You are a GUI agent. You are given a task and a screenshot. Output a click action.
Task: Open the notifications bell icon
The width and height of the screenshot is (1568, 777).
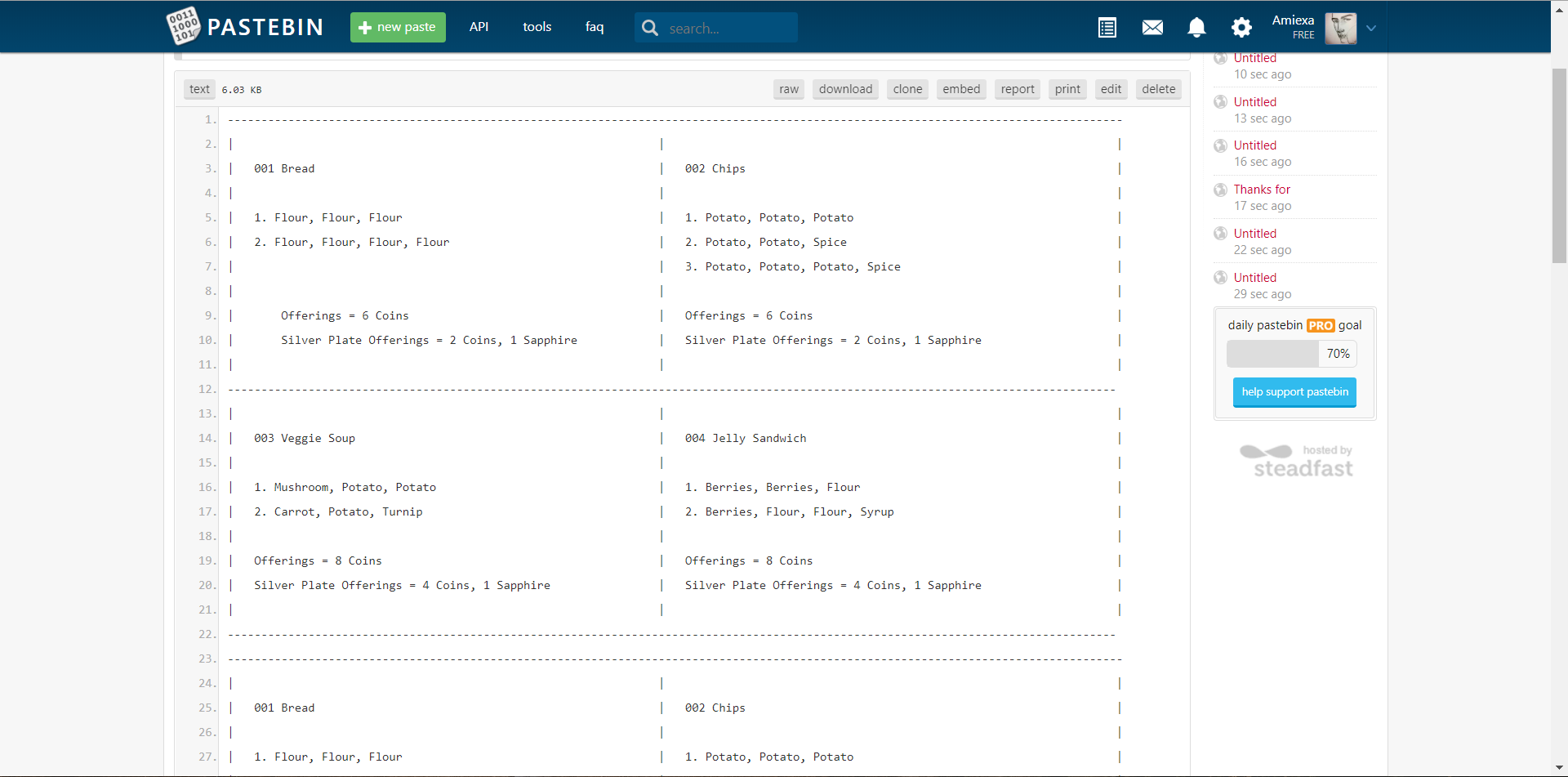(x=1196, y=28)
